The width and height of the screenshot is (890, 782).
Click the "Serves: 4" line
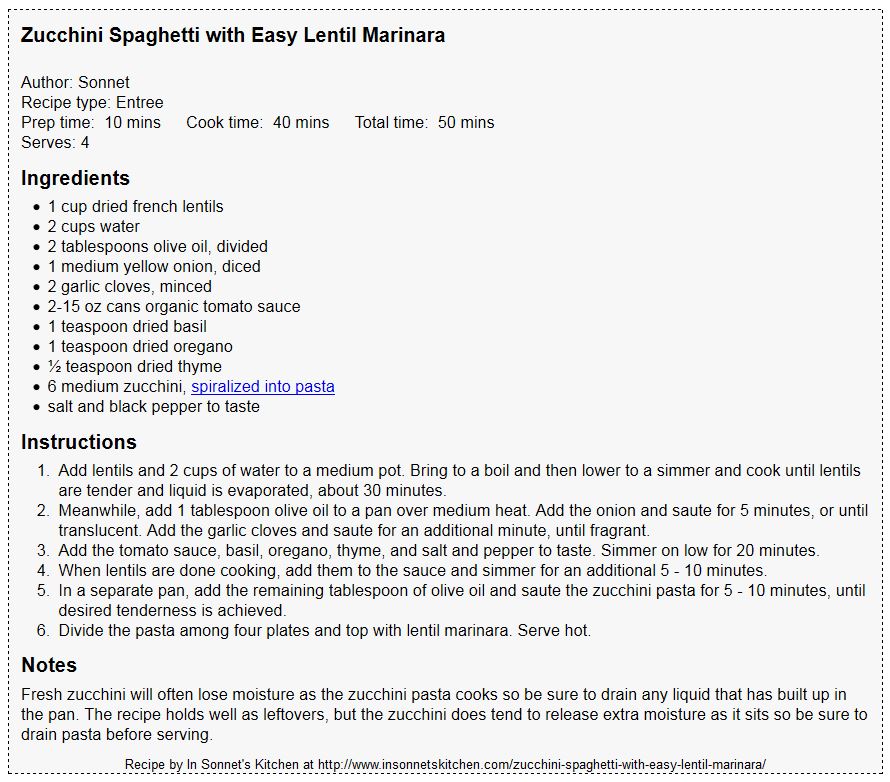[x=55, y=143]
